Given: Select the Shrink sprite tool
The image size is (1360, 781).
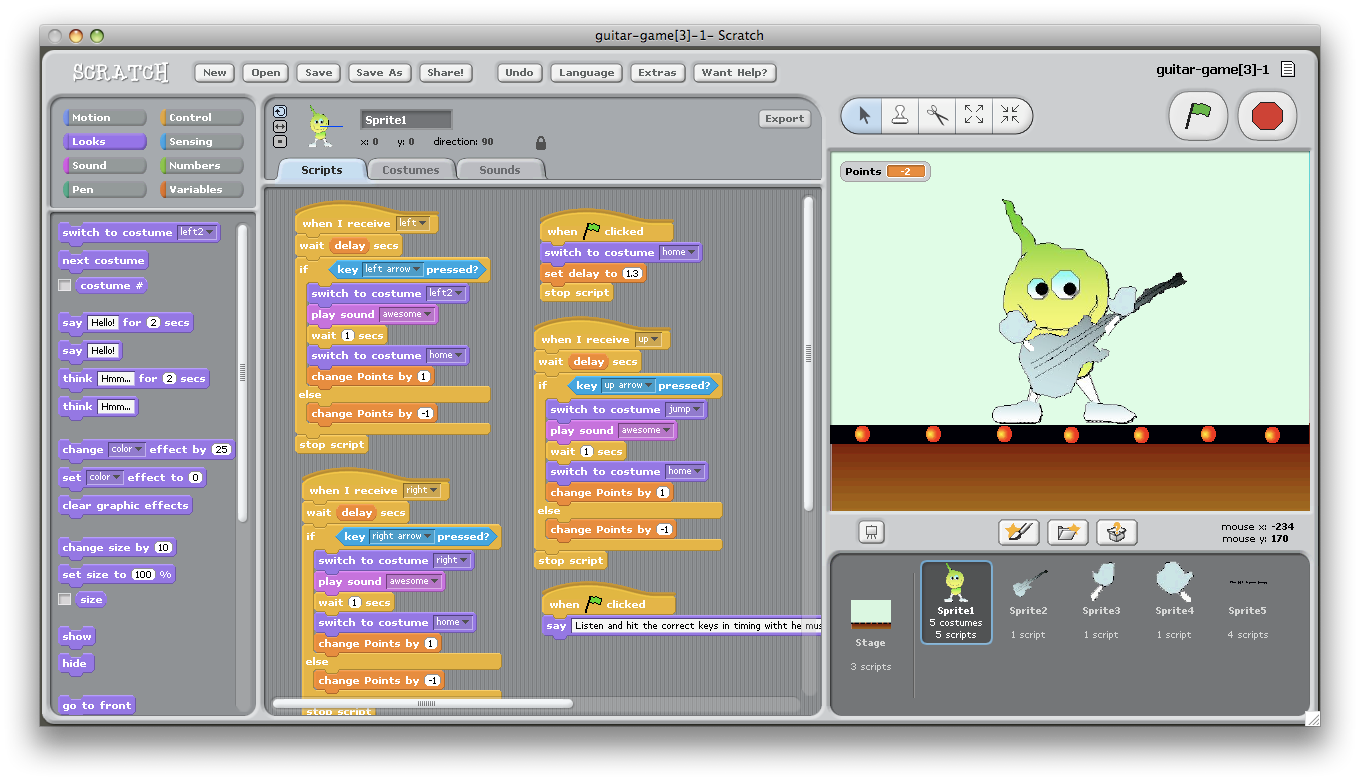Looking at the screenshot, I should click(x=1011, y=116).
